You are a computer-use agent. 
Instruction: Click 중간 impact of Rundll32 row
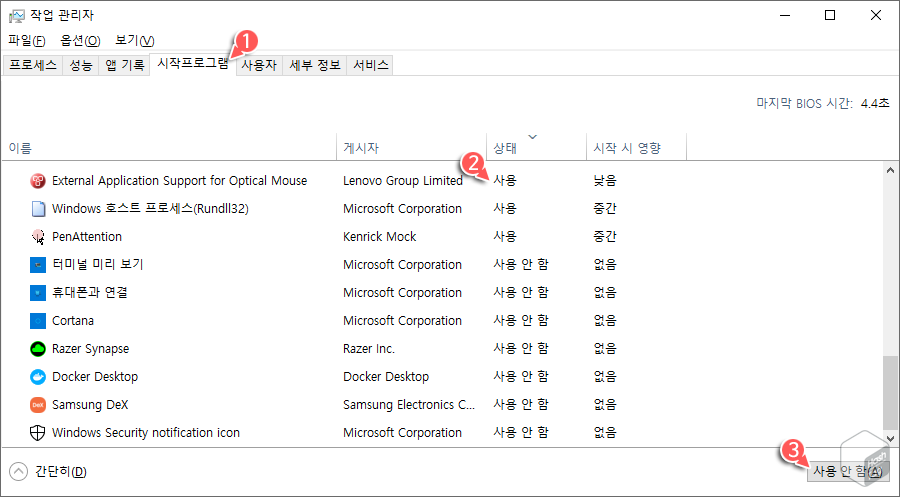(605, 209)
